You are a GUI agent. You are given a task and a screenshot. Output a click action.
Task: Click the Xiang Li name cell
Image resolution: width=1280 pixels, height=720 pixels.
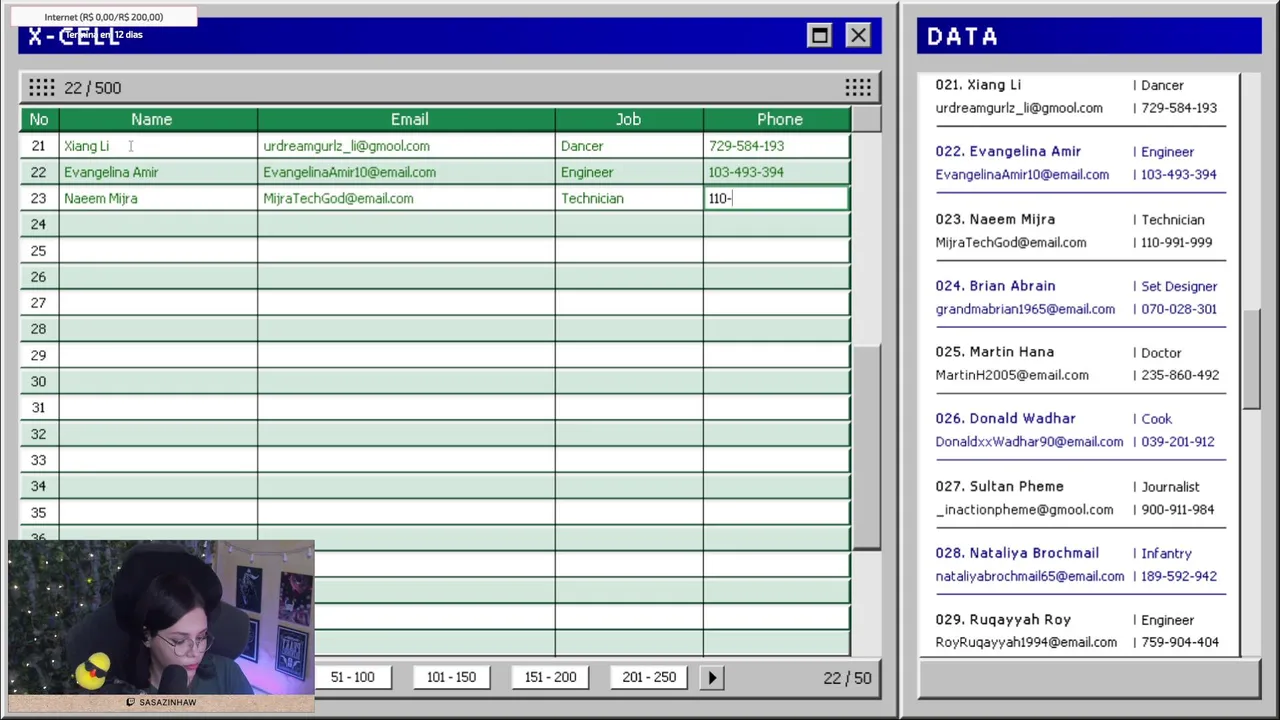tap(158, 146)
